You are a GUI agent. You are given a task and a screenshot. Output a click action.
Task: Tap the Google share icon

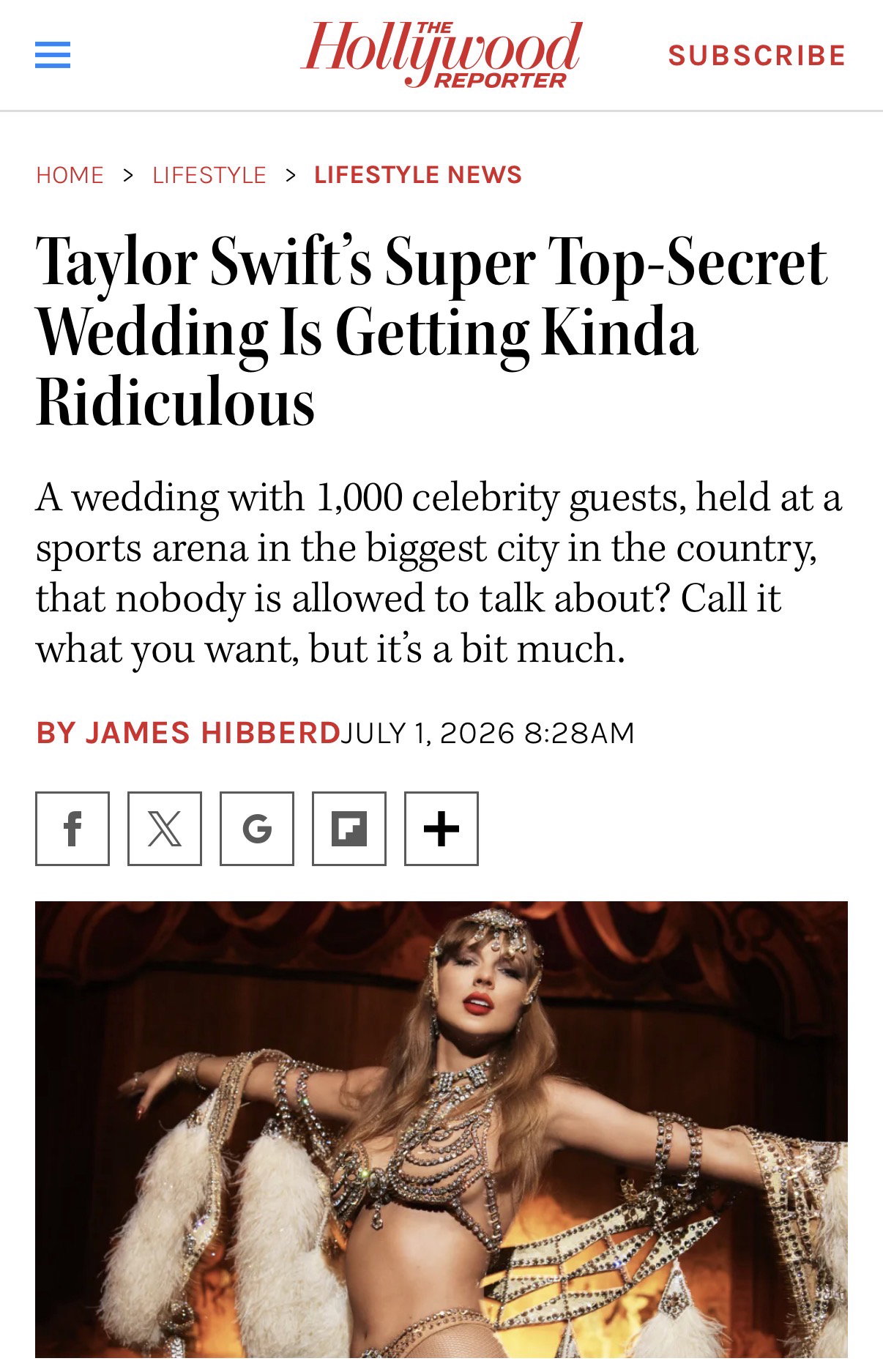(257, 829)
